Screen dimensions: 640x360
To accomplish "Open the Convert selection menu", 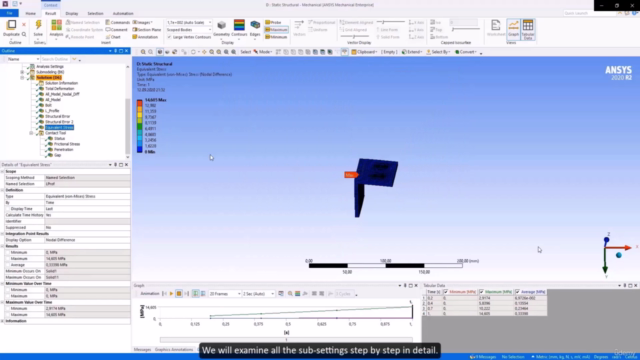I will point(466,52).
